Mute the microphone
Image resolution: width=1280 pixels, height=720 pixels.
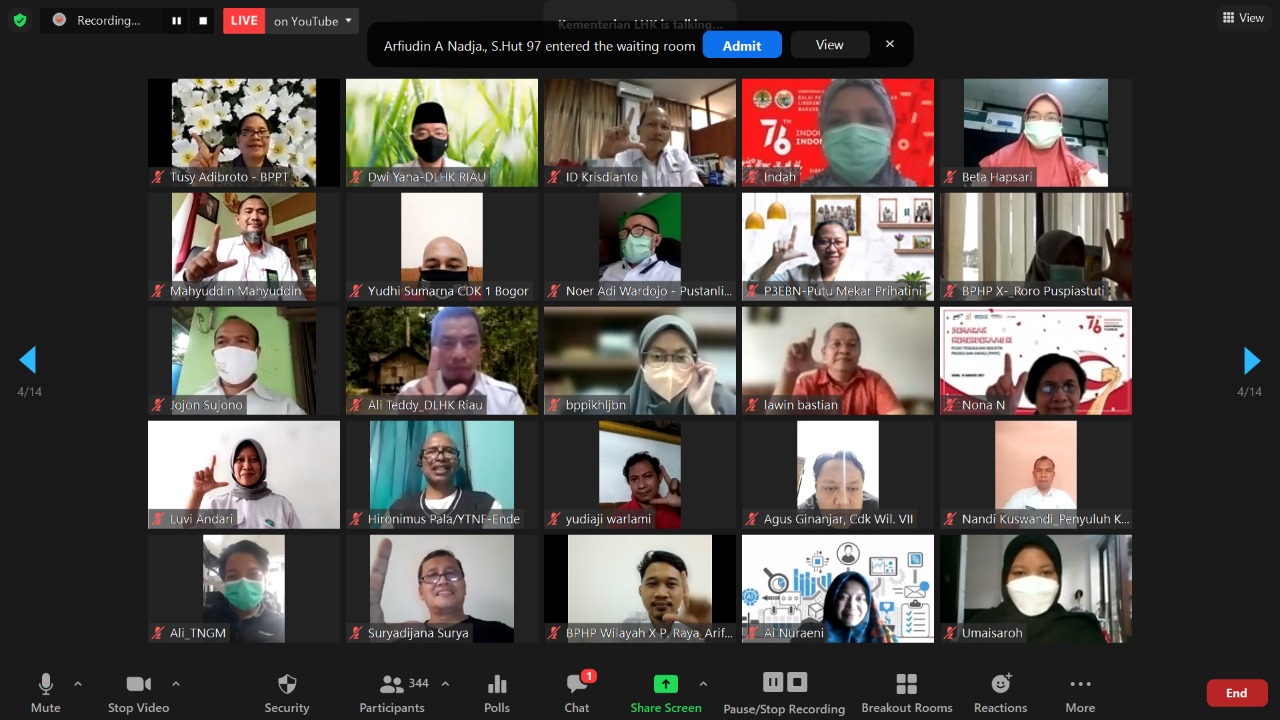(x=45, y=693)
